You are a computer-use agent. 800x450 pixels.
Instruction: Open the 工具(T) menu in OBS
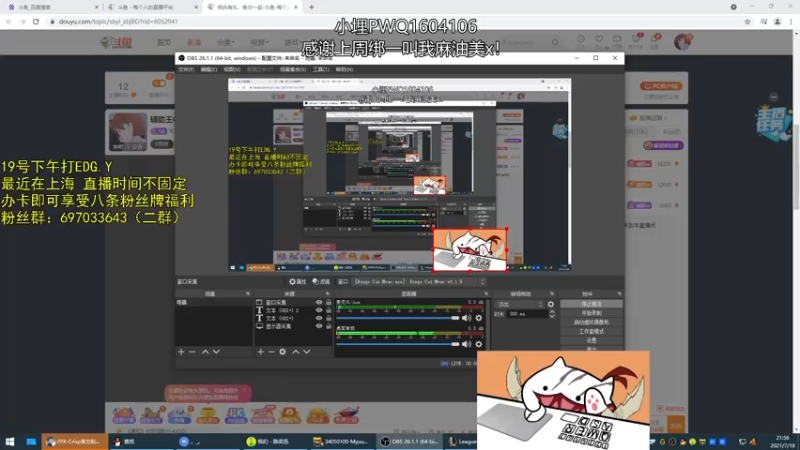[321, 69]
